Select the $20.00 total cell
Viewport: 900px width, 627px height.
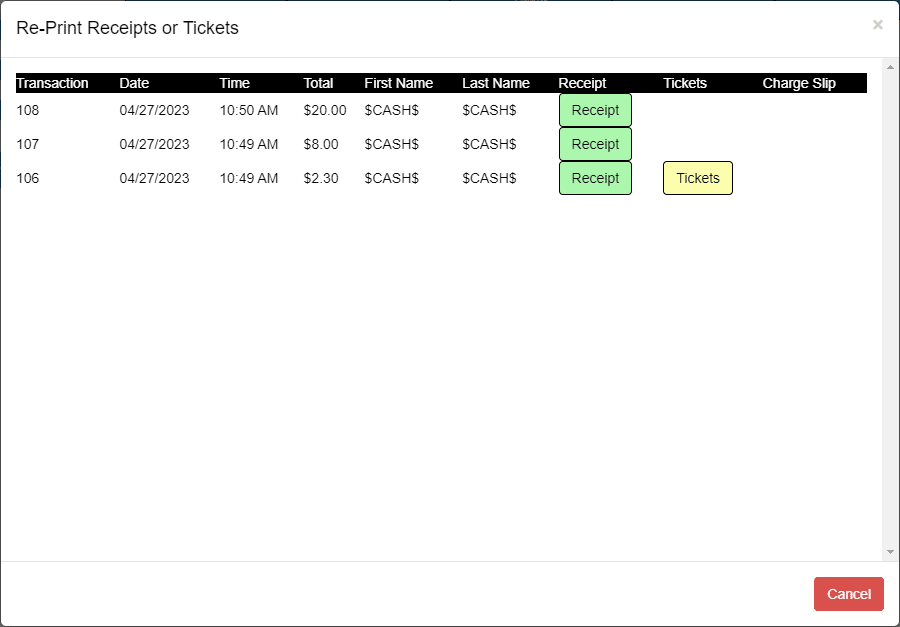click(325, 110)
